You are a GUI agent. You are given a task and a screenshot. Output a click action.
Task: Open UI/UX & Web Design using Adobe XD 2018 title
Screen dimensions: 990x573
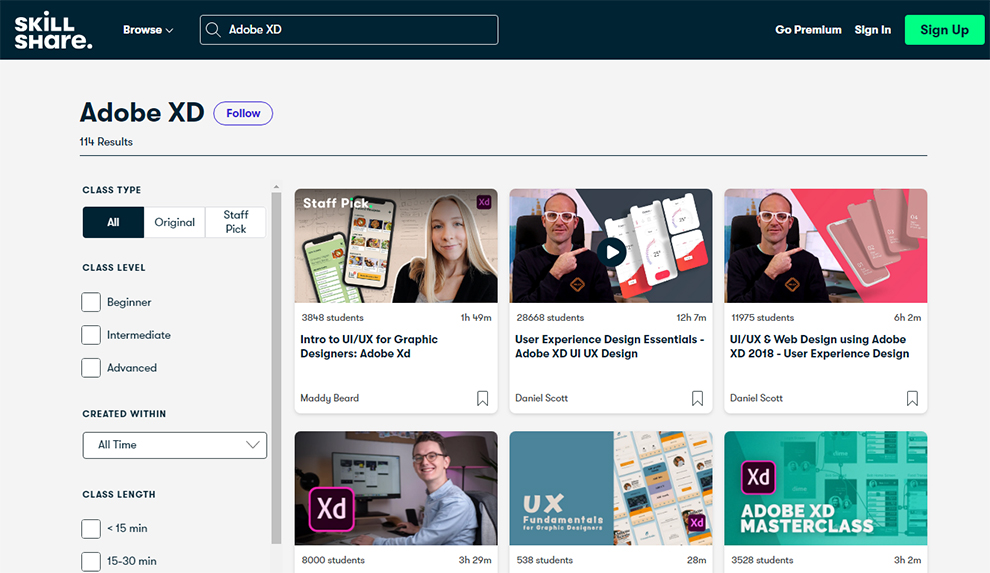click(820, 346)
